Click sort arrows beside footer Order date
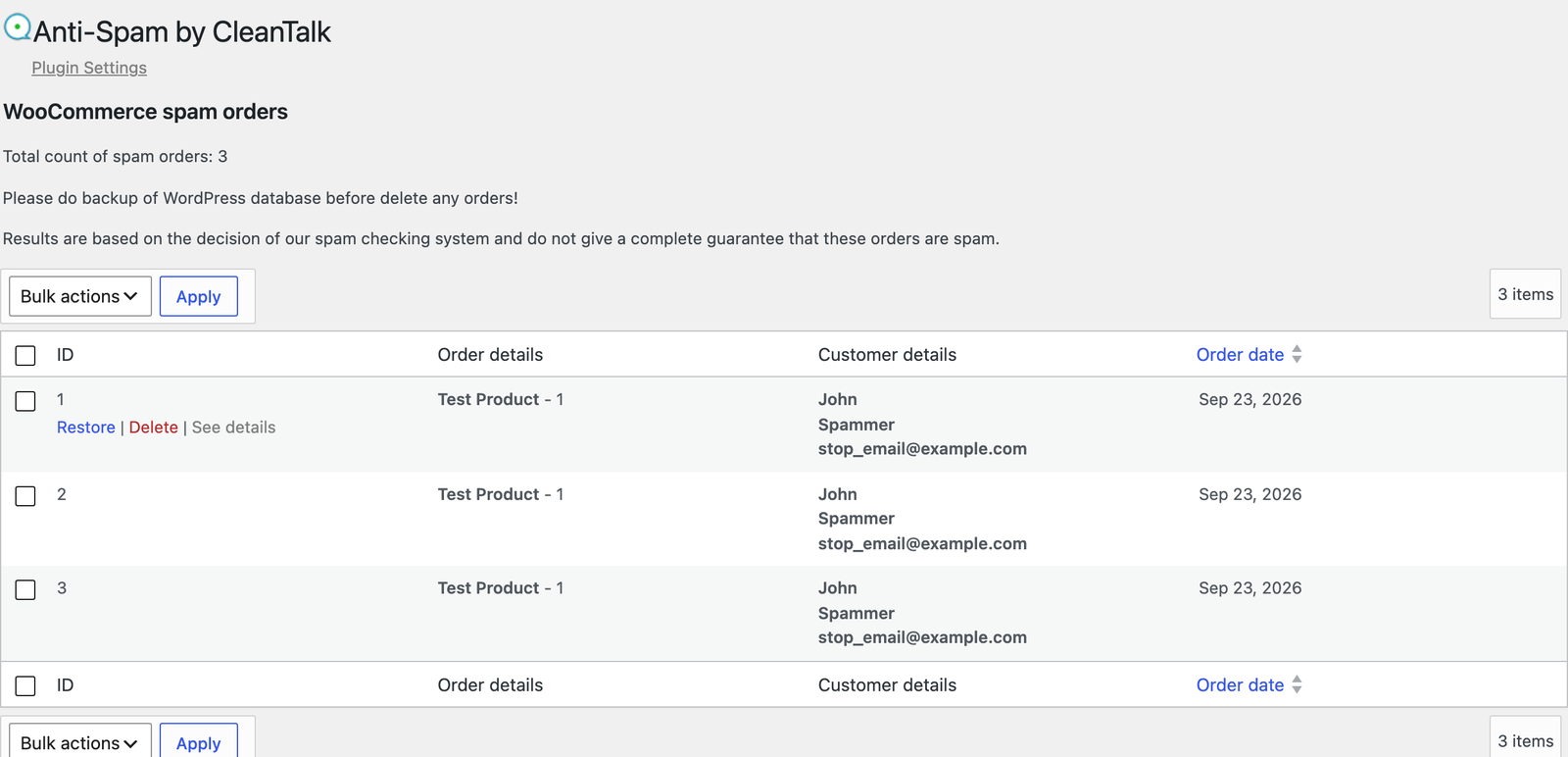1568x757 pixels. pyautogui.click(x=1297, y=685)
